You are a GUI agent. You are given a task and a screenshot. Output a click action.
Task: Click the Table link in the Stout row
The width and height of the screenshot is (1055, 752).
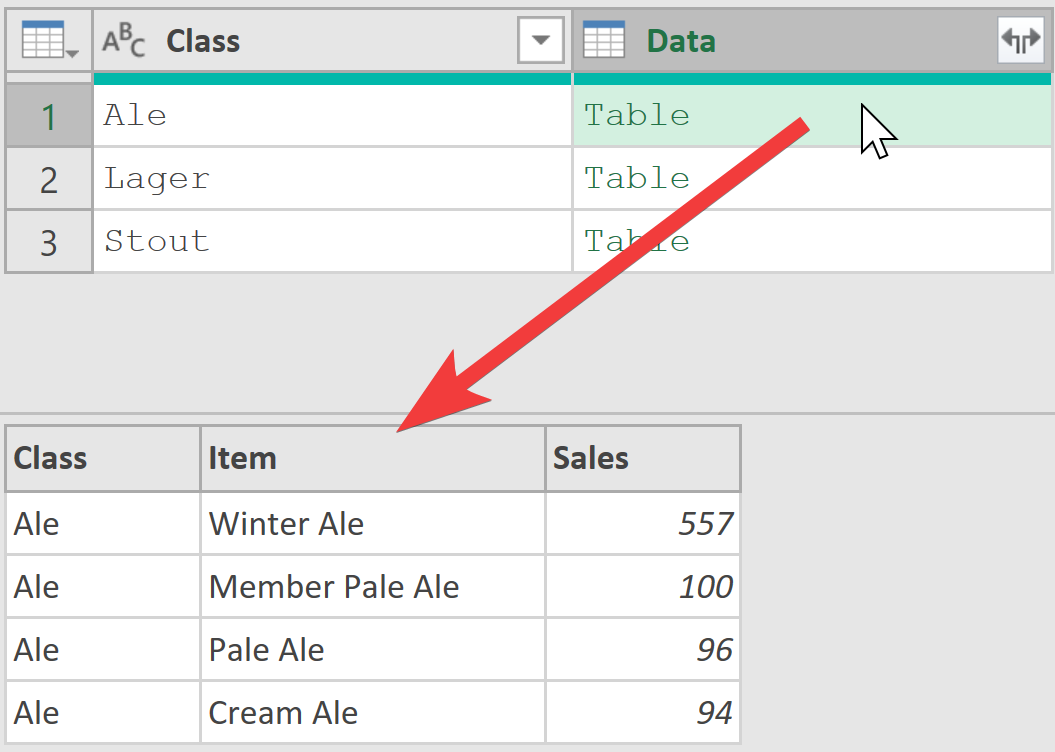point(636,241)
